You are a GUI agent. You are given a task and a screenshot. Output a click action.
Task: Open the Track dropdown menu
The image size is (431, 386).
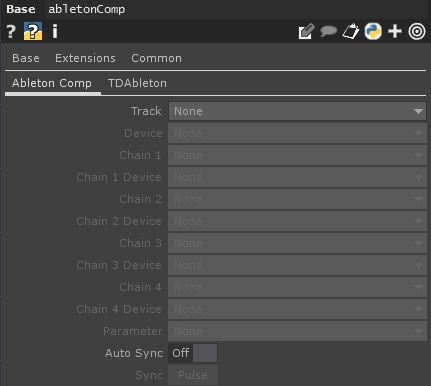tap(297, 111)
